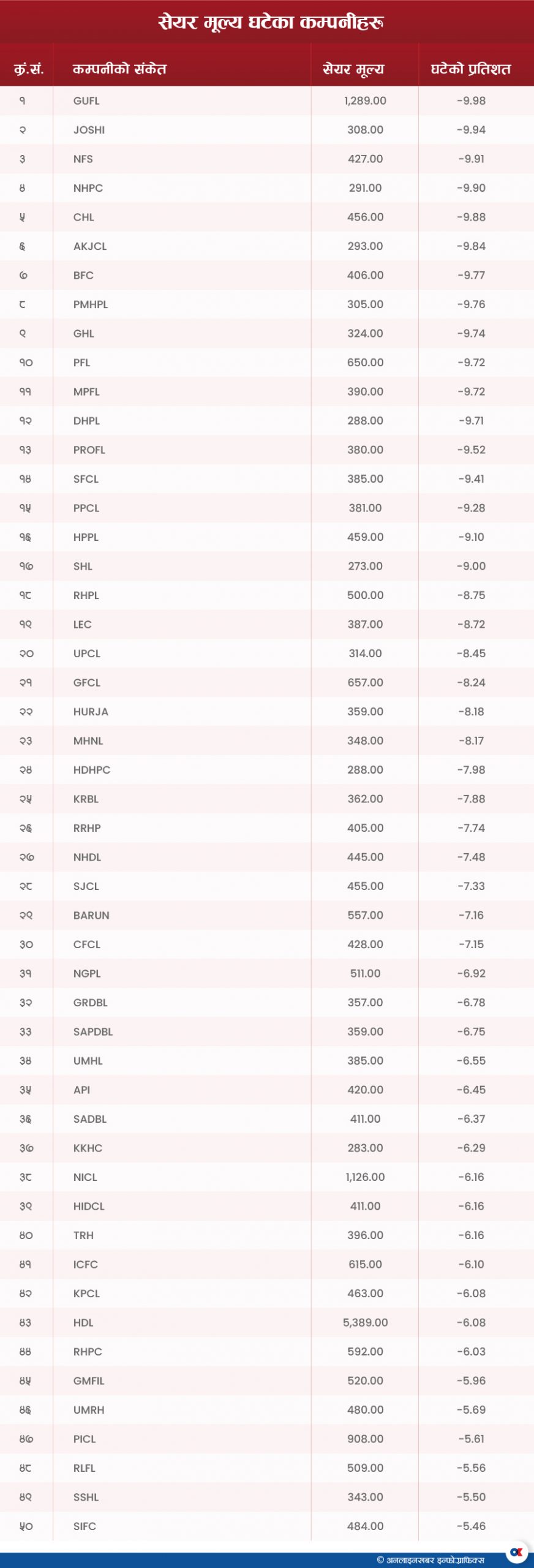Click the -9.98 percent value for GUFL

coord(472,101)
